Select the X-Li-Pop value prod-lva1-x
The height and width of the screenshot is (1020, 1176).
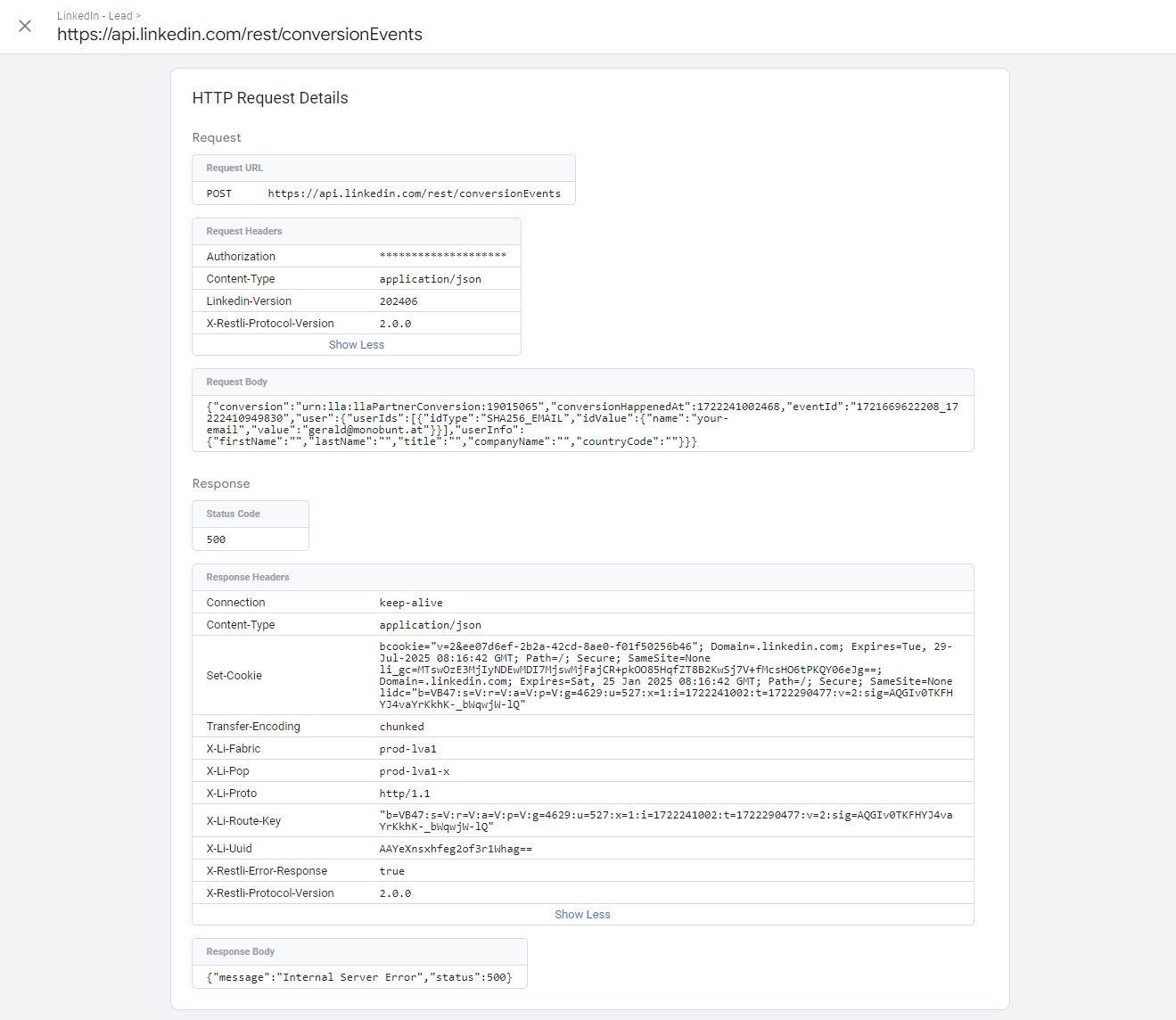[415, 771]
